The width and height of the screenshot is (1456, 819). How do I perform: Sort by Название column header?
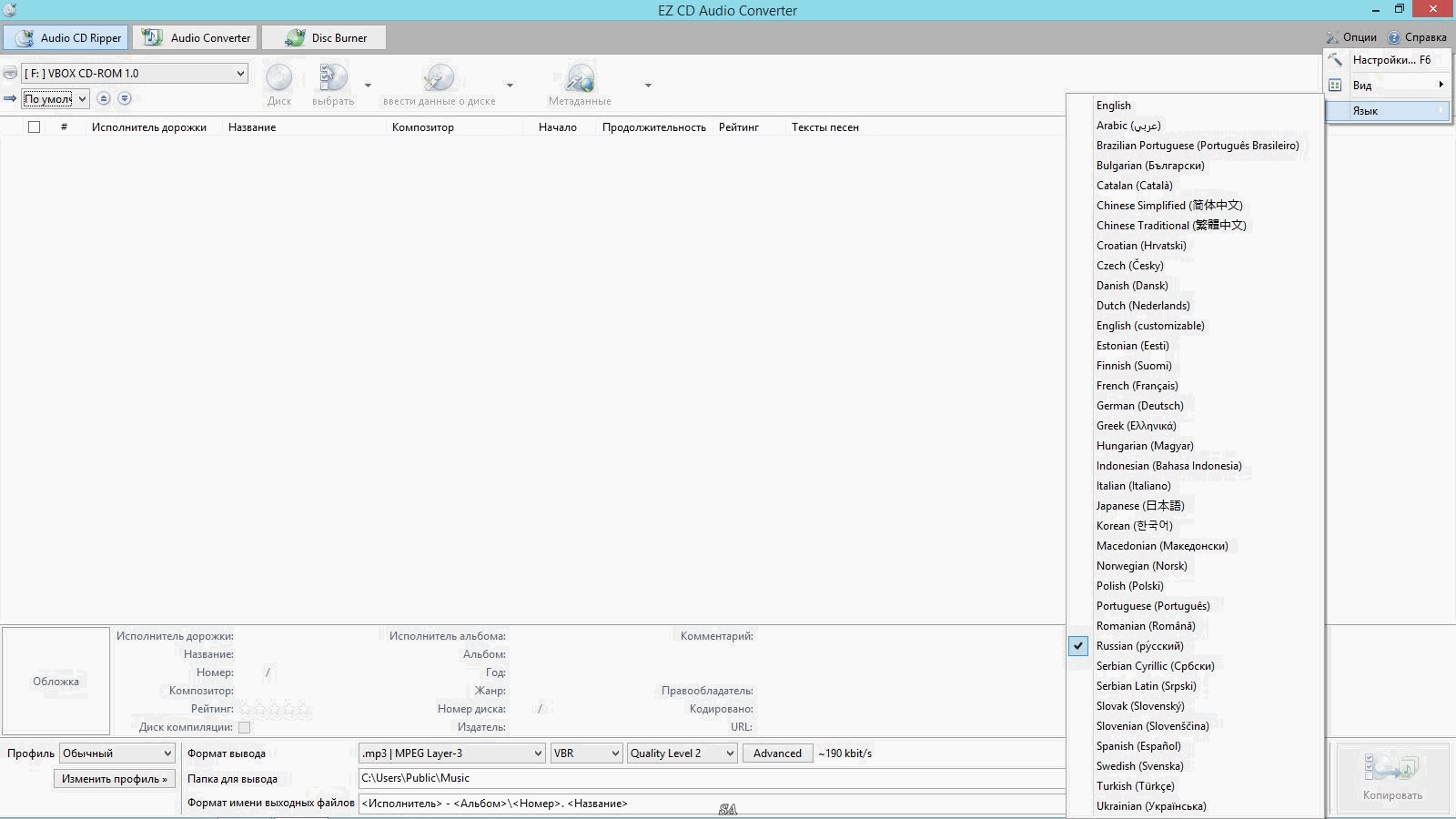pos(252,127)
